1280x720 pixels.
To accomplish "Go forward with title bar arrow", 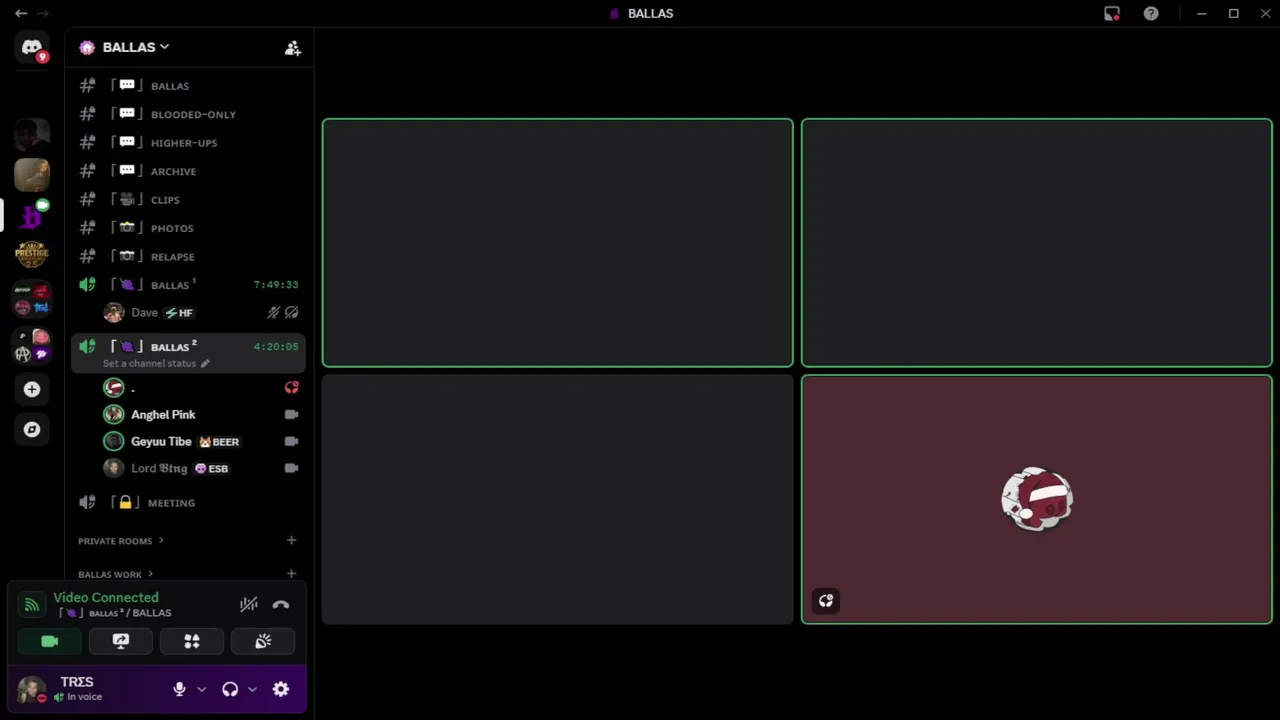I will tap(45, 13).
